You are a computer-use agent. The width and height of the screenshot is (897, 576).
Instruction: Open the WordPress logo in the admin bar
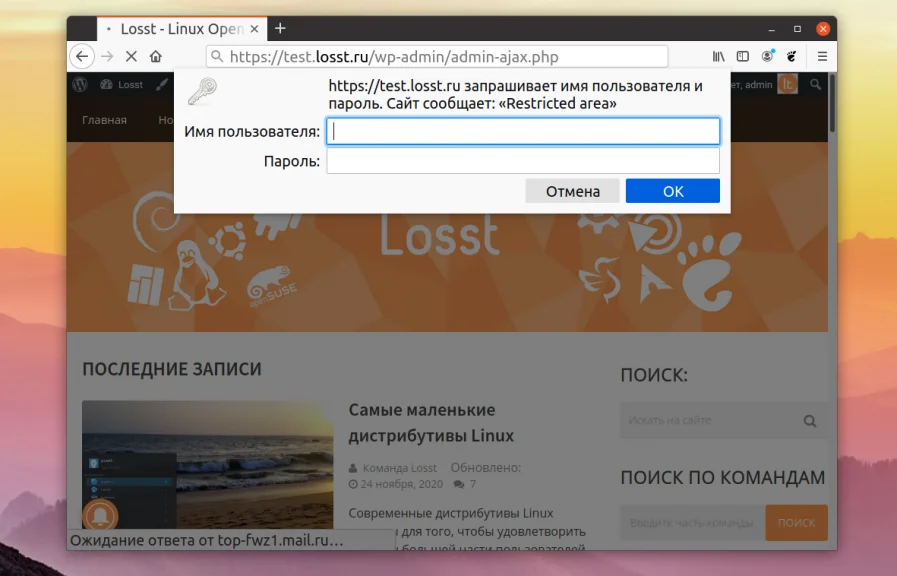pyautogui.click(x=82, y=85)
